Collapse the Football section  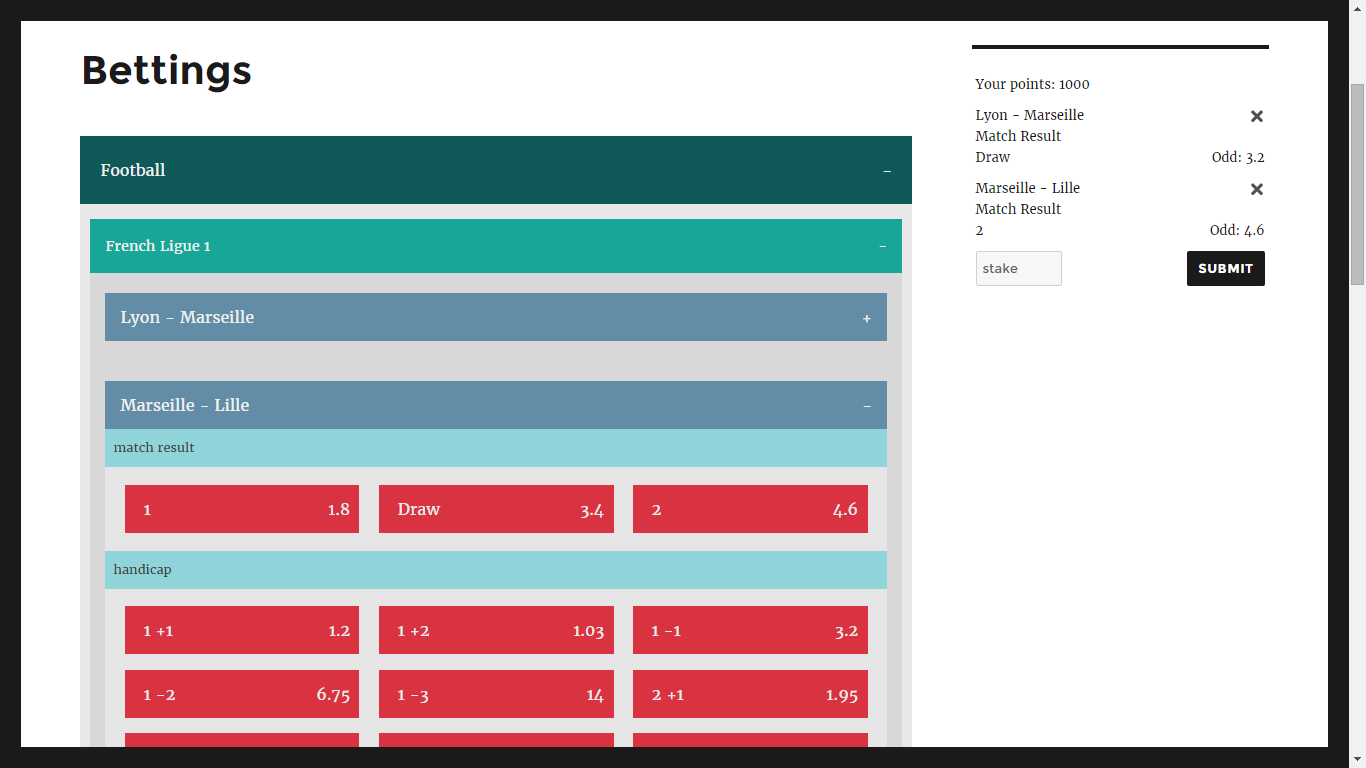pos(496,170)
